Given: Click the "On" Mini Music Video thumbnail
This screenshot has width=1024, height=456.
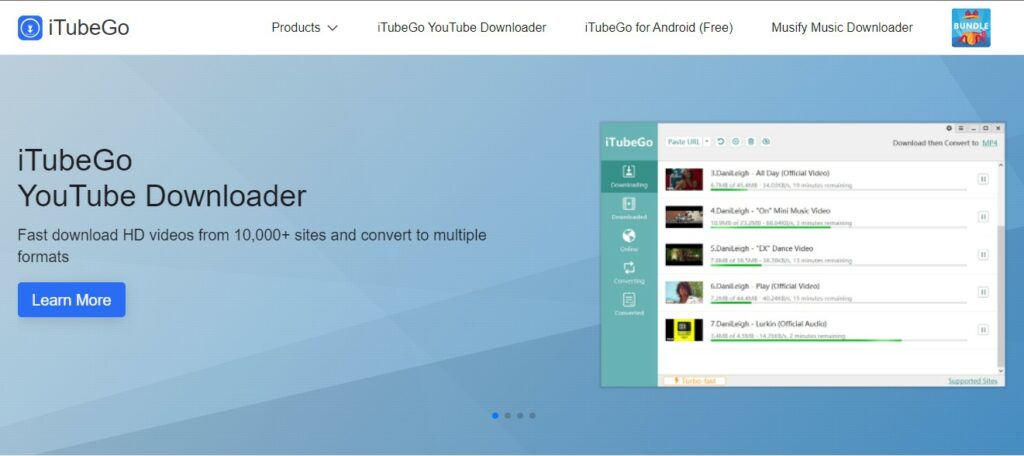Looking at the screenshot, I should point(684,217).
